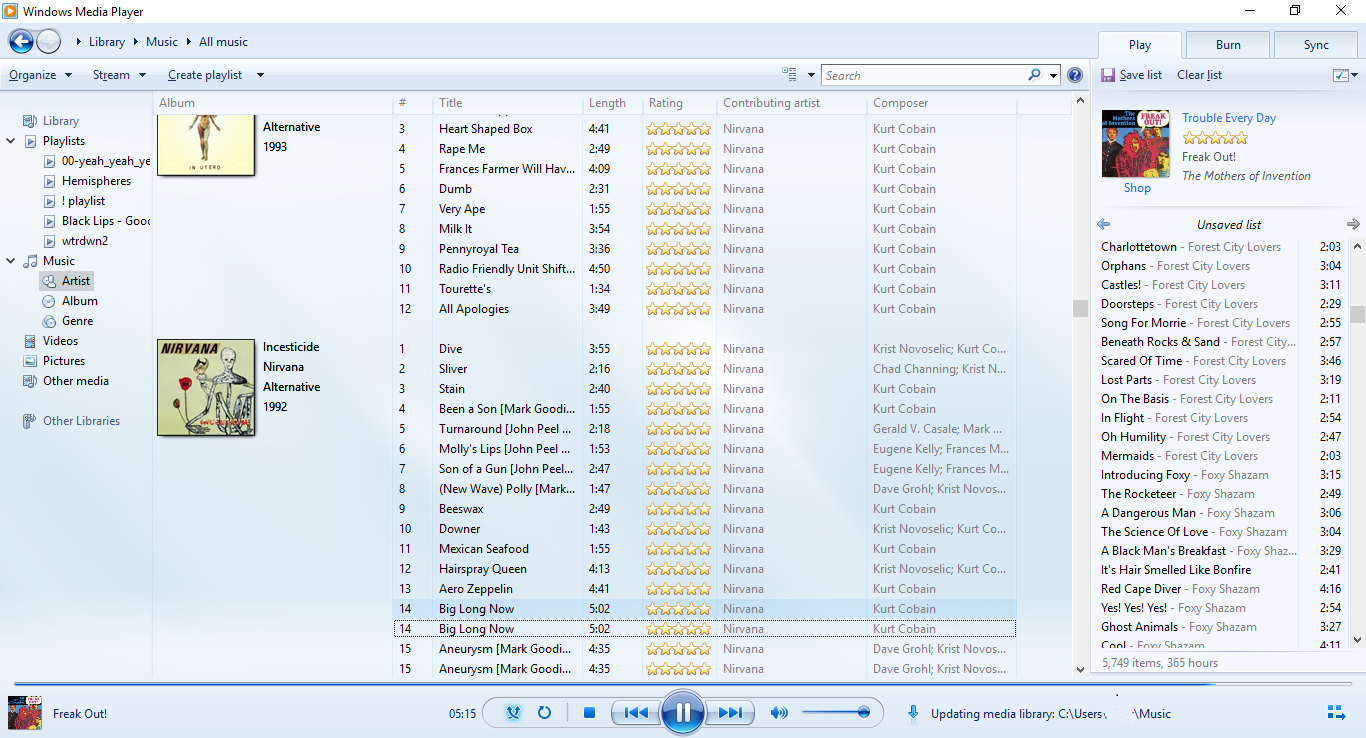
Task: Open Videos library
Action: (x=60, y=341)
